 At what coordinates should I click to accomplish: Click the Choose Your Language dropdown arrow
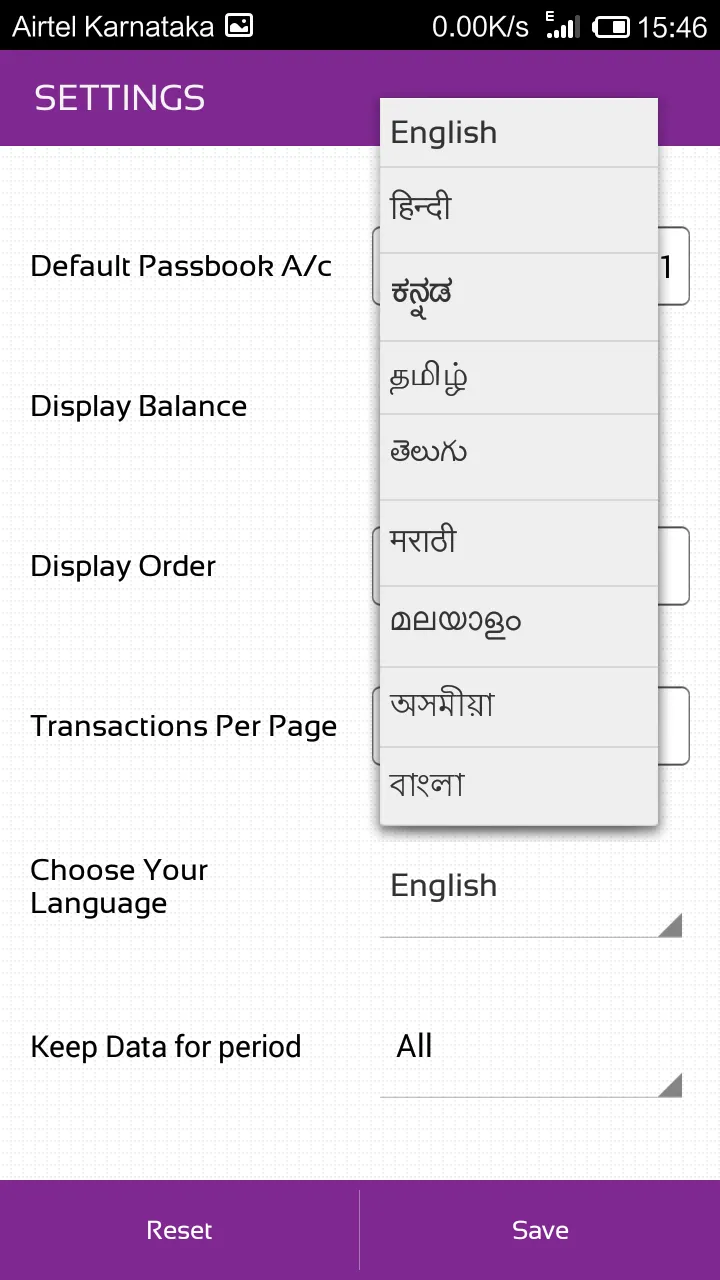coord(669,924)
